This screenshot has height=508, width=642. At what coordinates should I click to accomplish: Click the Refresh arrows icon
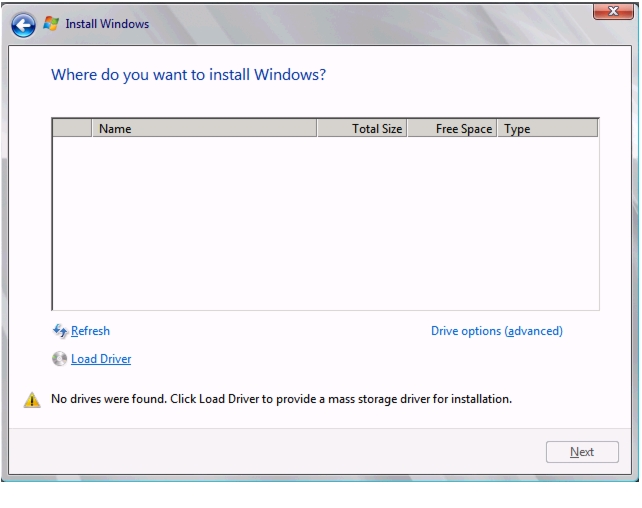coord(60,331)
